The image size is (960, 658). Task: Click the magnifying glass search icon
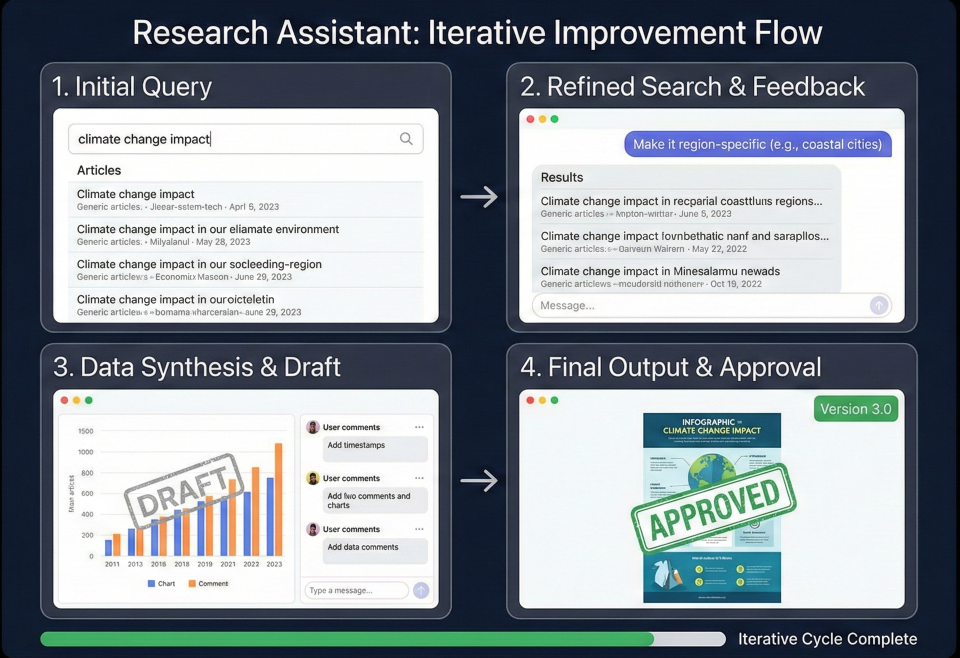coord(406,139)
